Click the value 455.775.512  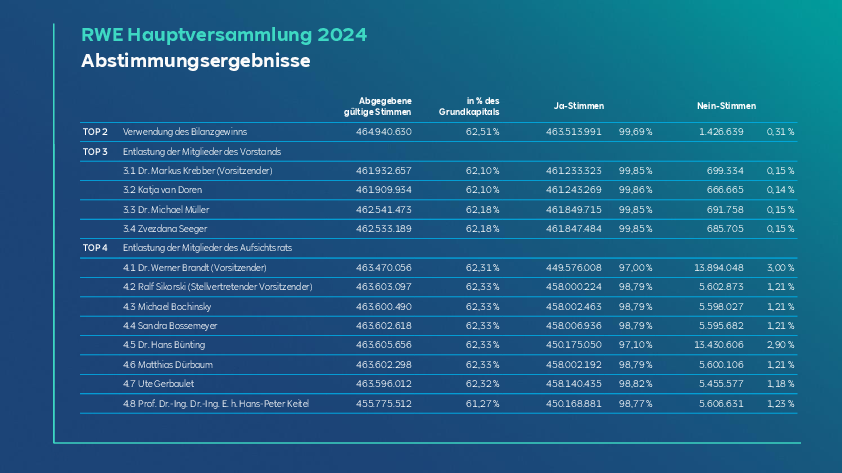pos(383,404)
